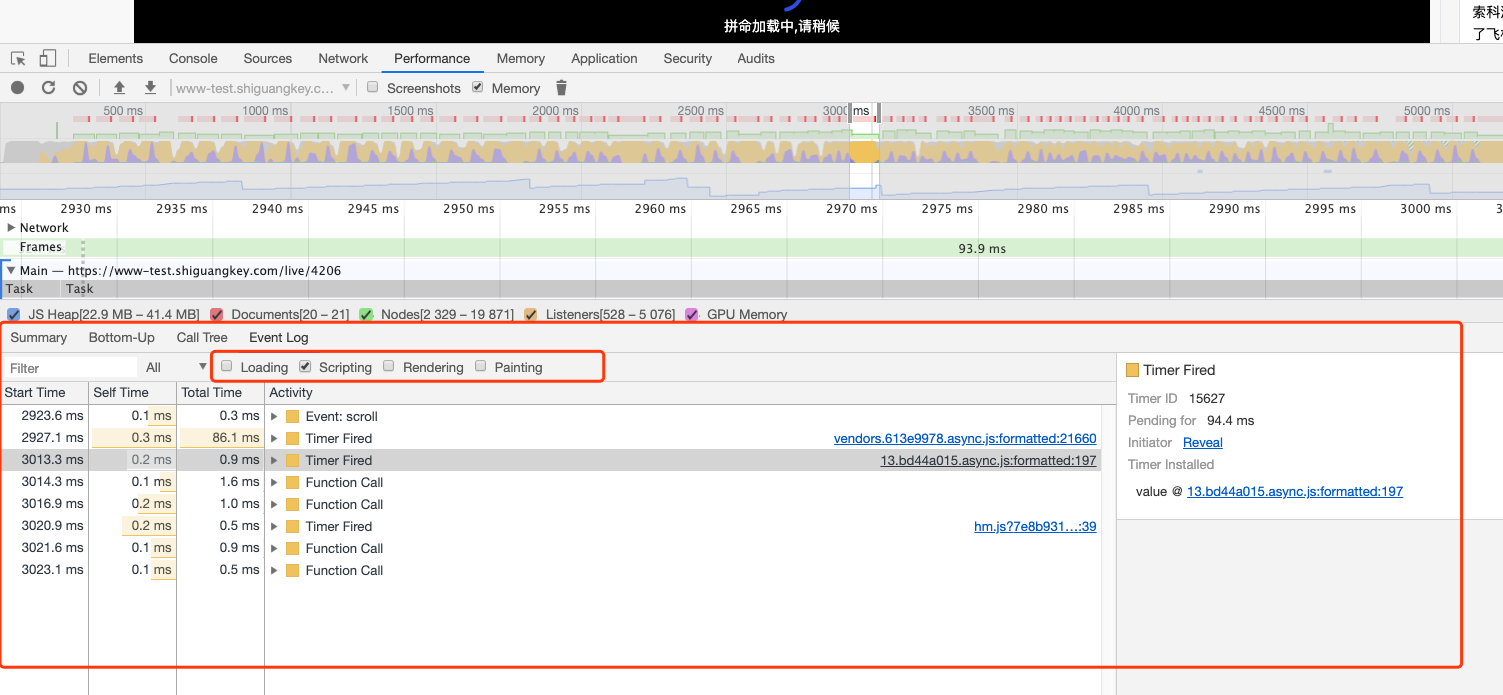This screenshot has width=1503, height=695.
Task: Click the Timer ID value 15627
Action: (x=1207, y=398)
